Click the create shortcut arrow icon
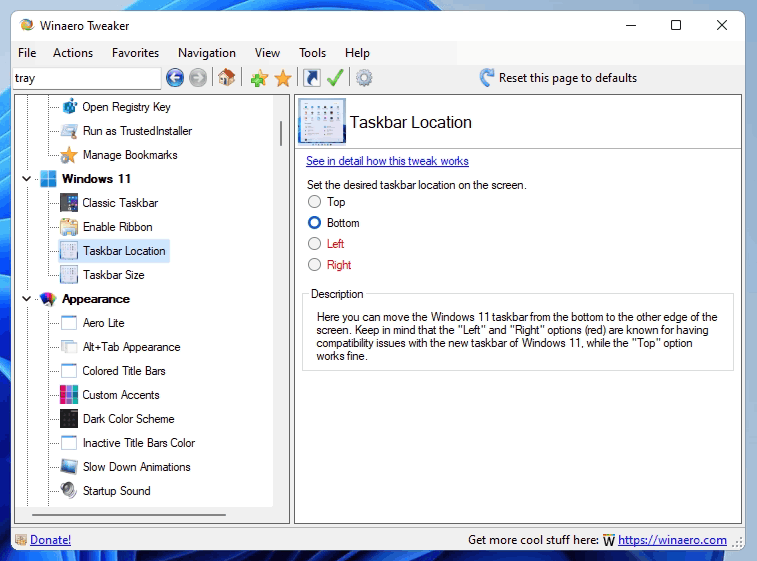This screenshot has height=561, width=757. (x=312, y=78)
